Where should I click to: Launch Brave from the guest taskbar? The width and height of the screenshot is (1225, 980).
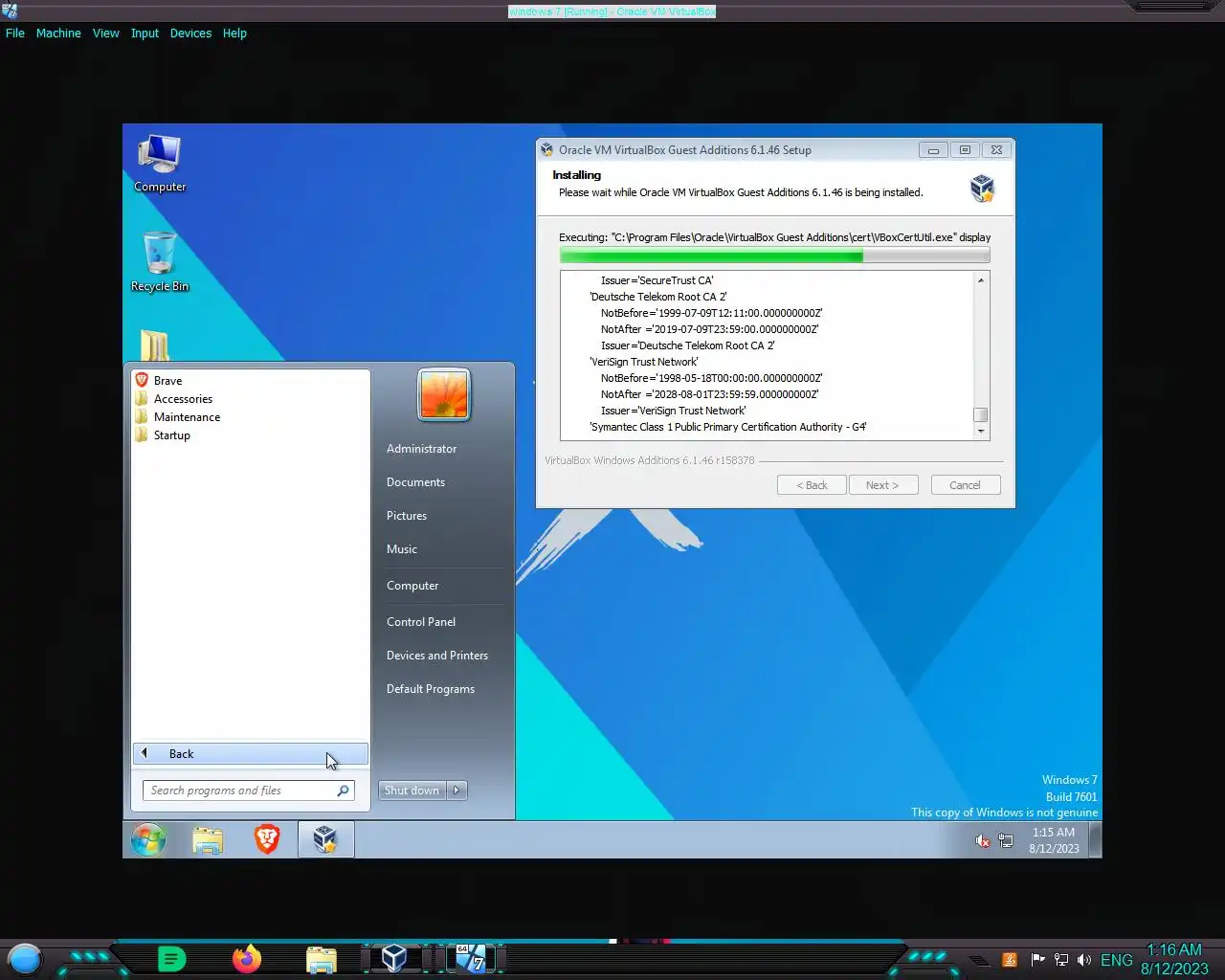(267, 839)
